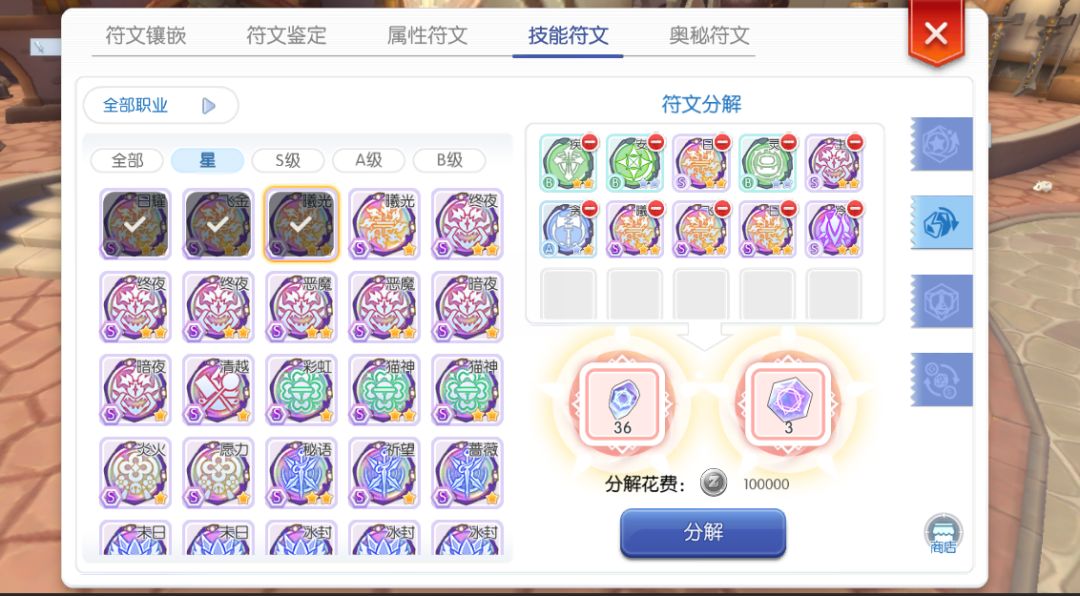Uncheck the selected 日耀 rune
This screenshot has height=596, width=1080.
(x=135, y=224)
